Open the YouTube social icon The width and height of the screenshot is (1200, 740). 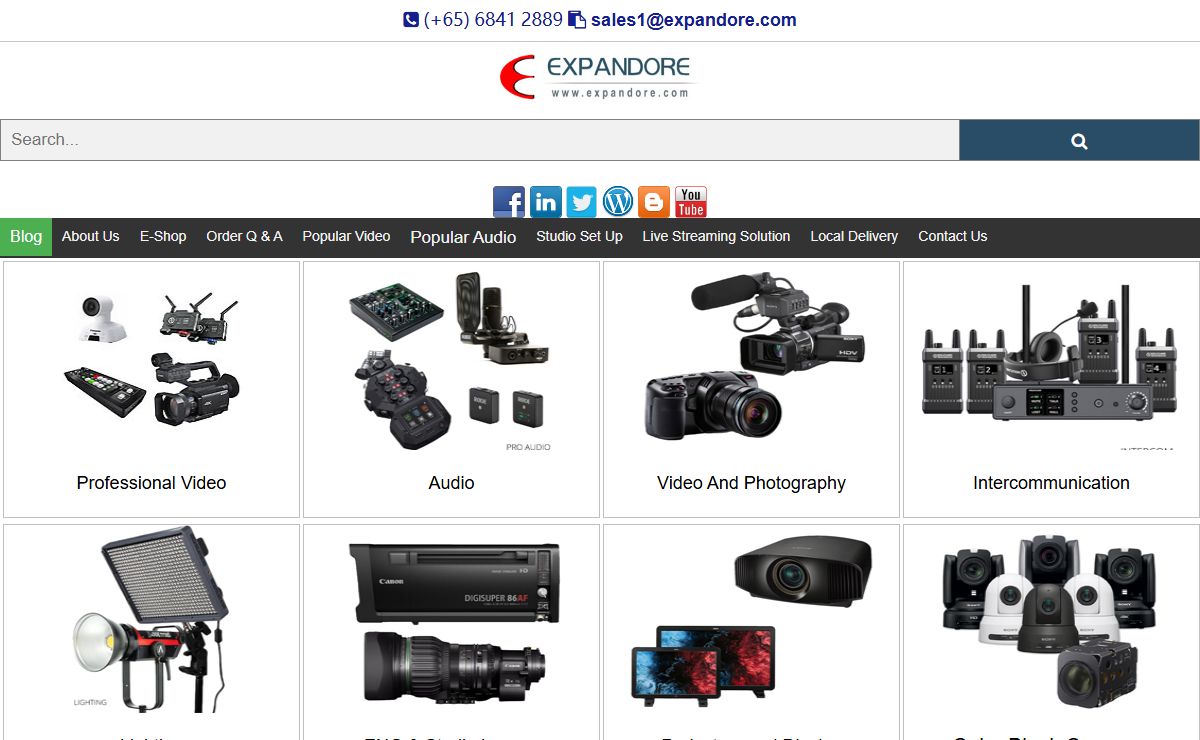[691, 201]
